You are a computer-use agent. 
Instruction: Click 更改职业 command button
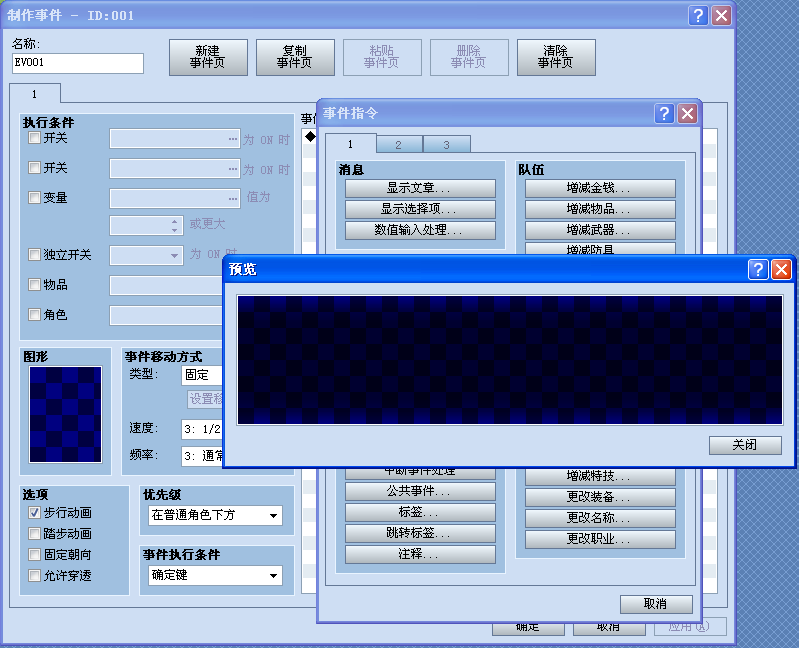click(x=600, y=539)
